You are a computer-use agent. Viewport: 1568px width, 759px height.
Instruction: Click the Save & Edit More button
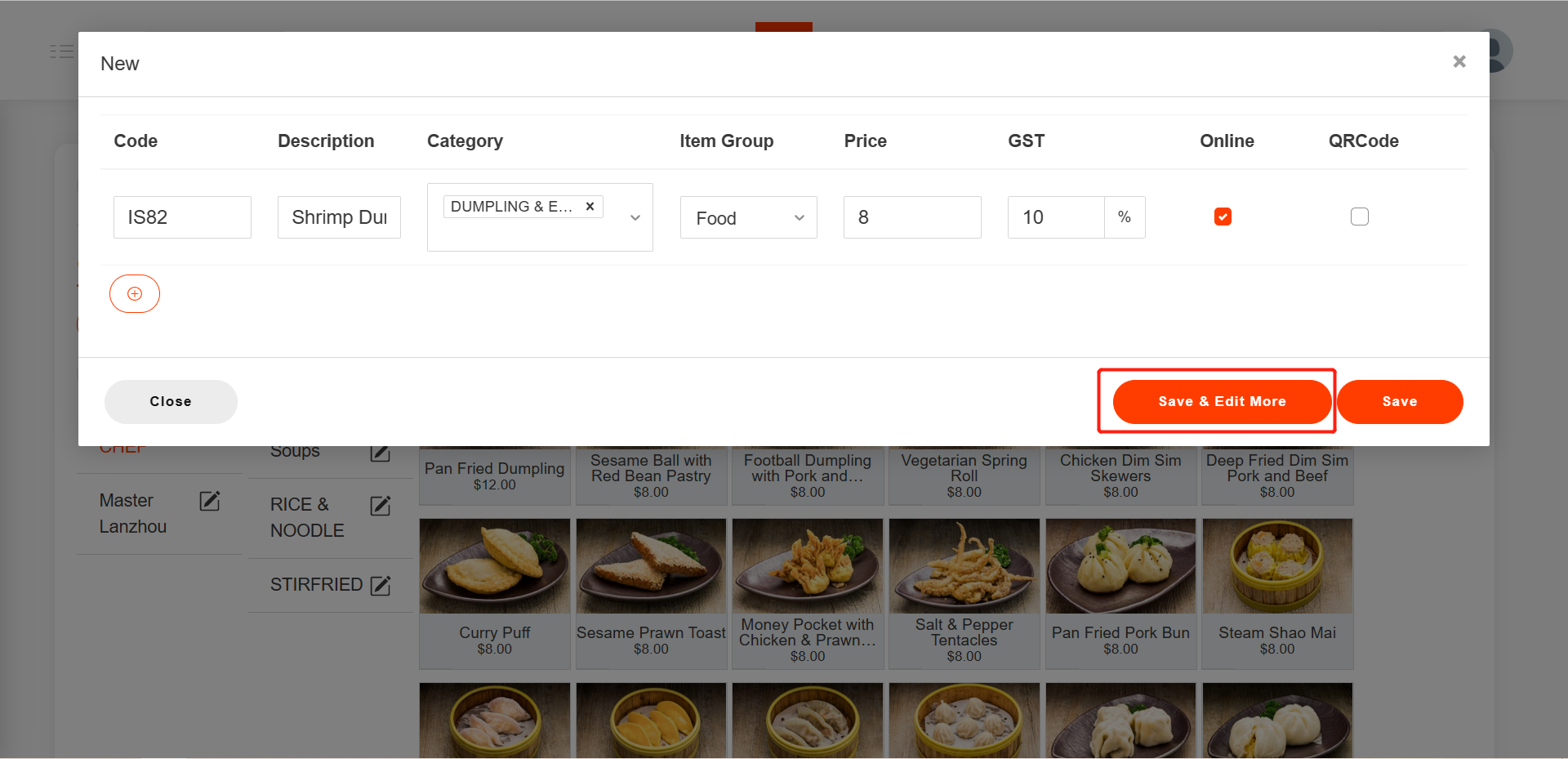[x=1221, y=401]
